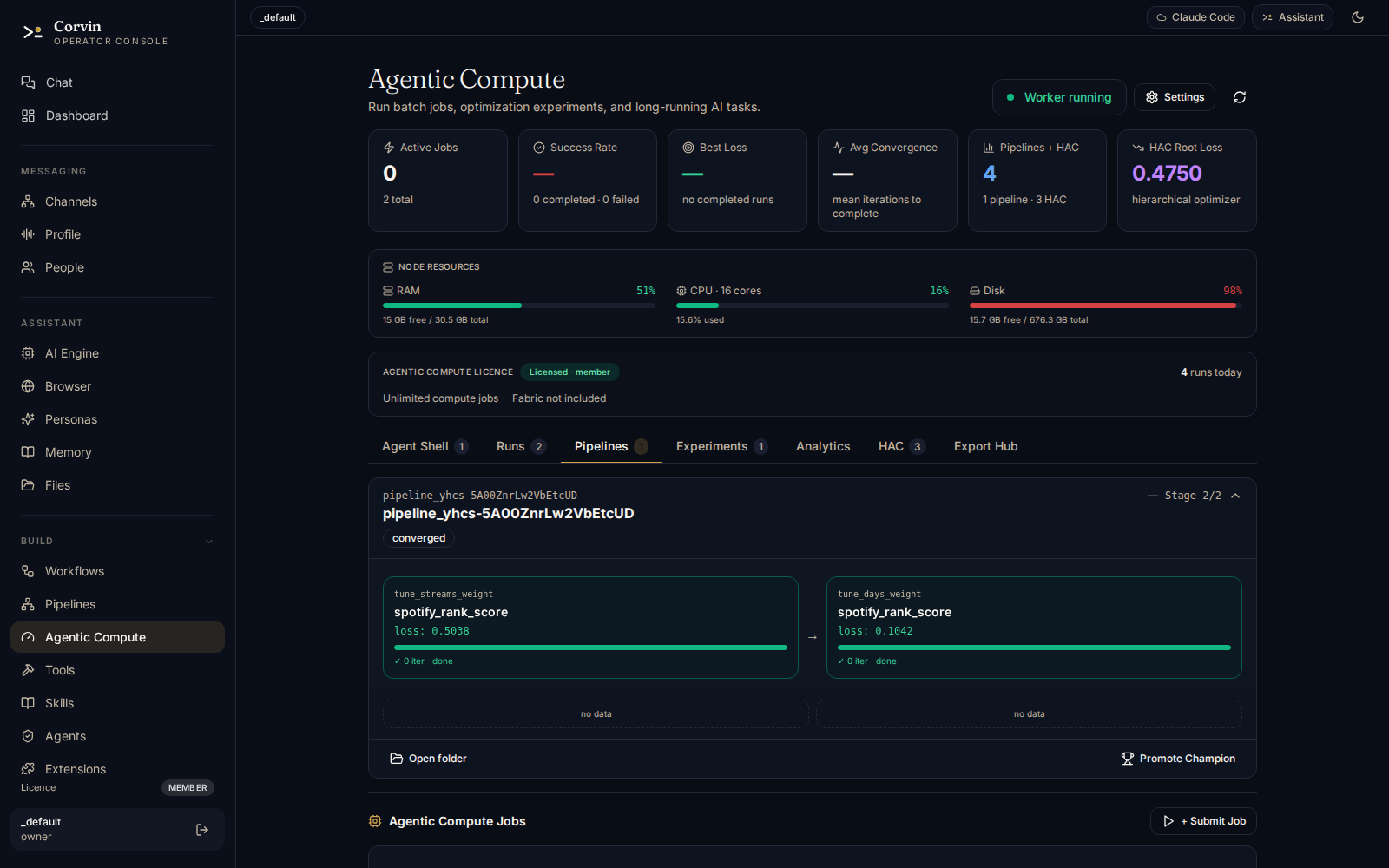Open Workflows under Build

117,571
